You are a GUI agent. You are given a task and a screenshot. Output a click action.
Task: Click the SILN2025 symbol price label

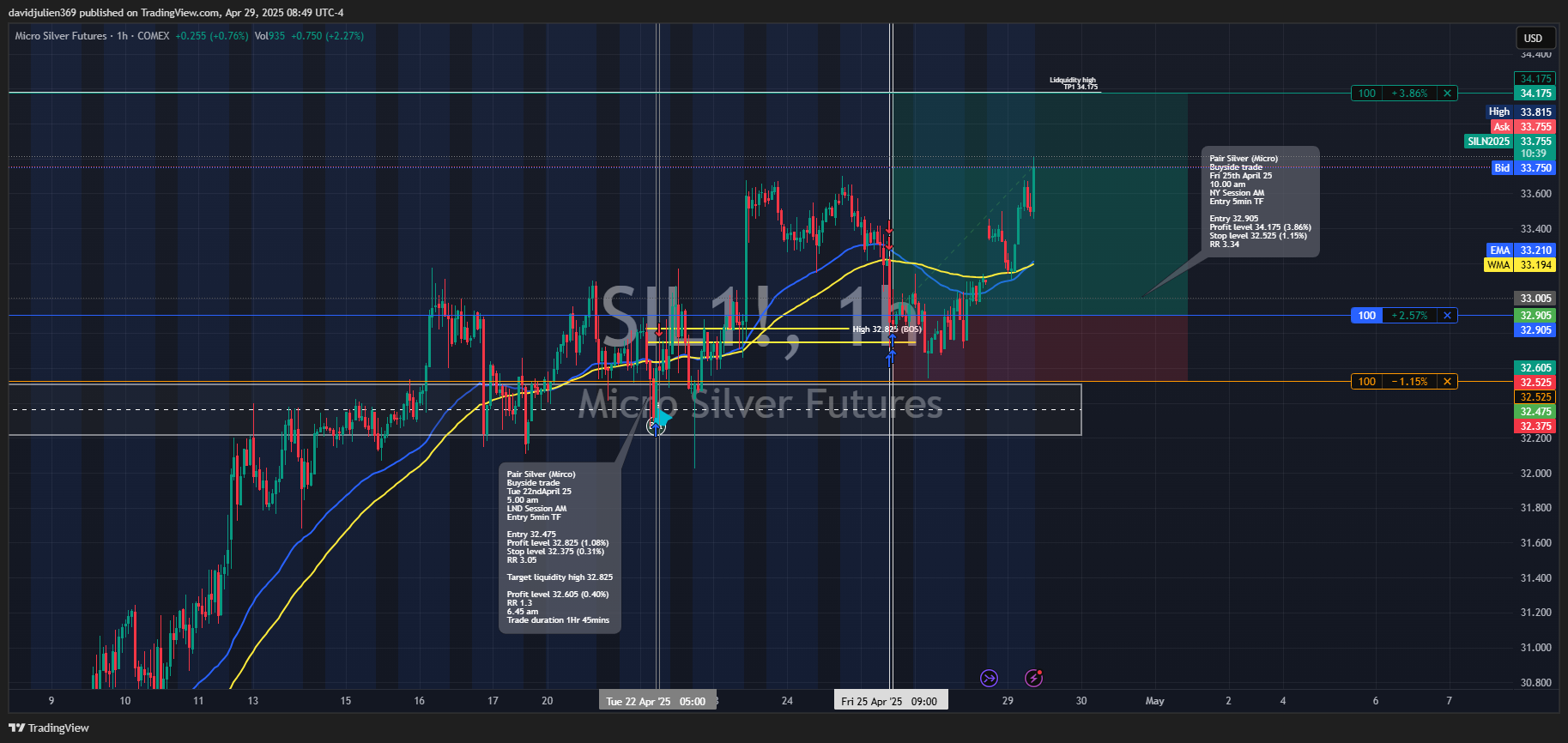pyautogui.click(x=1510, y=142)
